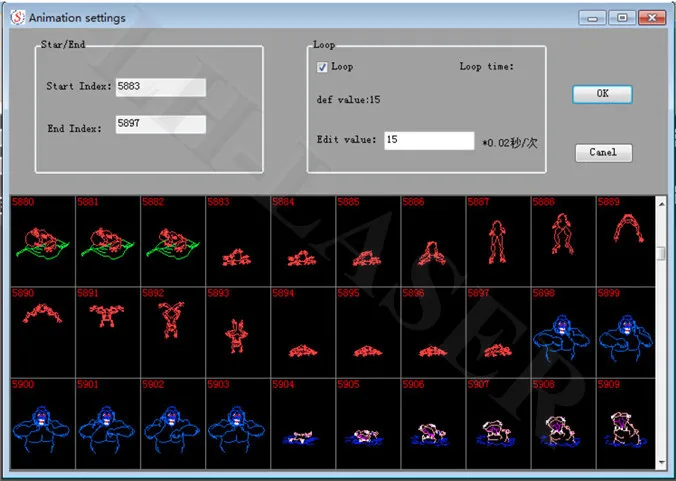Click the Start Index field
This screenshot has height=481, width=676.
coord(160,87)
